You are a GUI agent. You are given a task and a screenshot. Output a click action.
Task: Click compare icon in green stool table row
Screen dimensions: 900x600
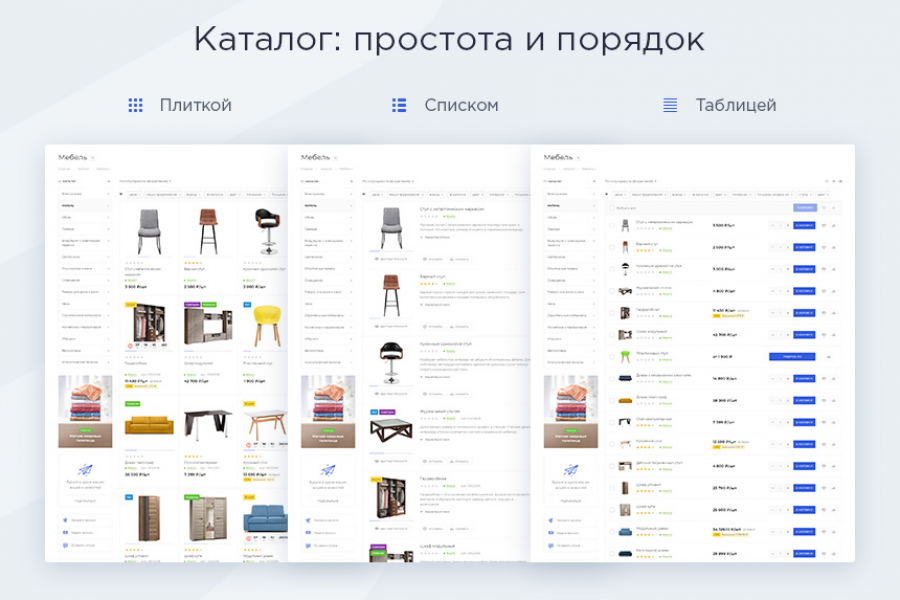(828, 357)
